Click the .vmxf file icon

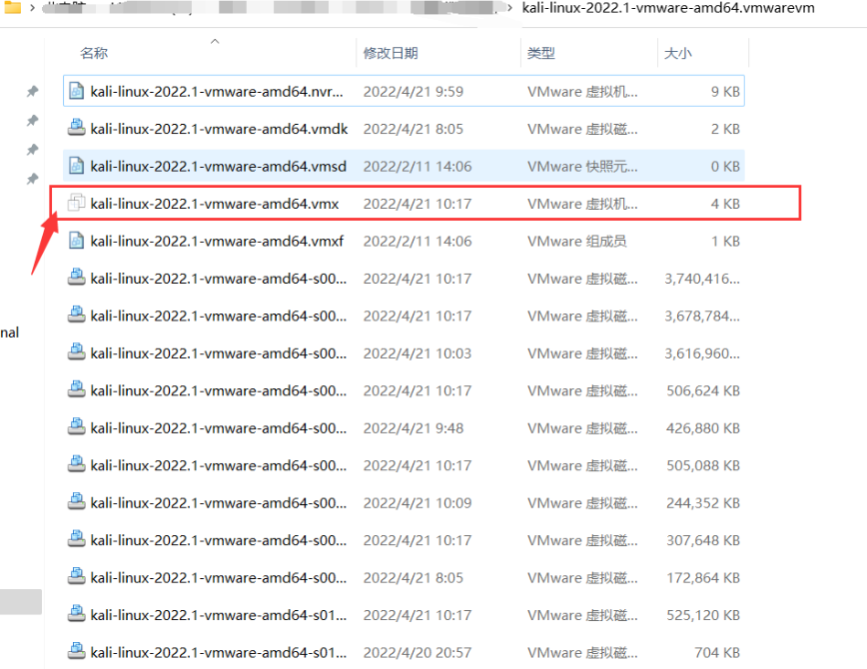click(76, 241)
